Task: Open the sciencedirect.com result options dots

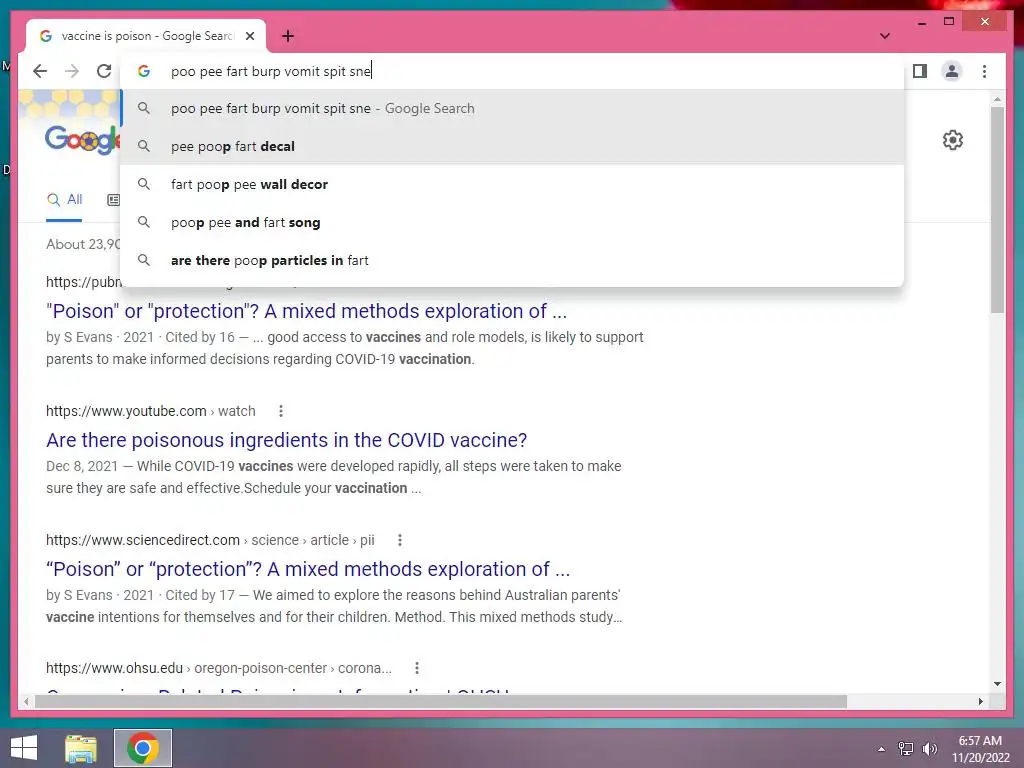Action: [400, 540]
